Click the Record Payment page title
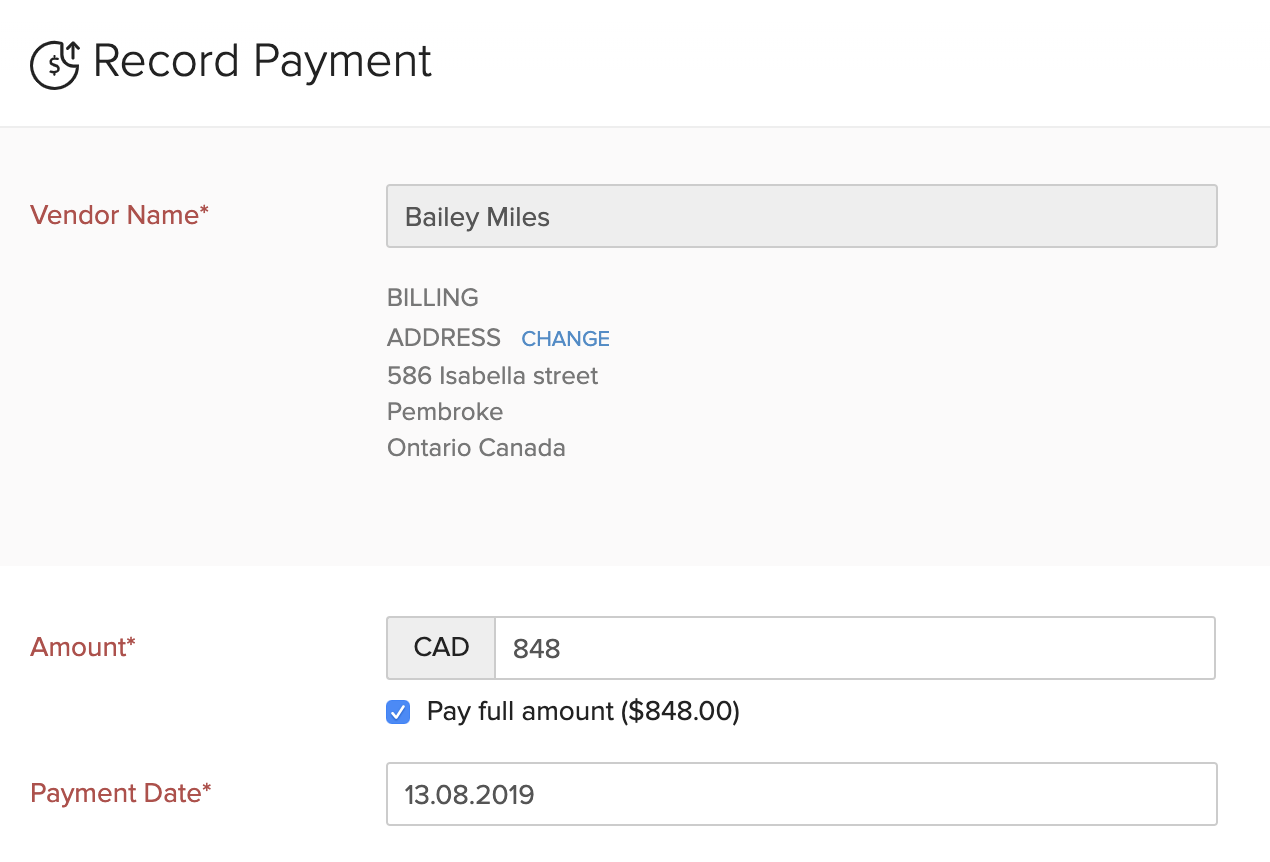This screenshot has width=1270, height=862. pyautogui.click(x=262, y=62)
